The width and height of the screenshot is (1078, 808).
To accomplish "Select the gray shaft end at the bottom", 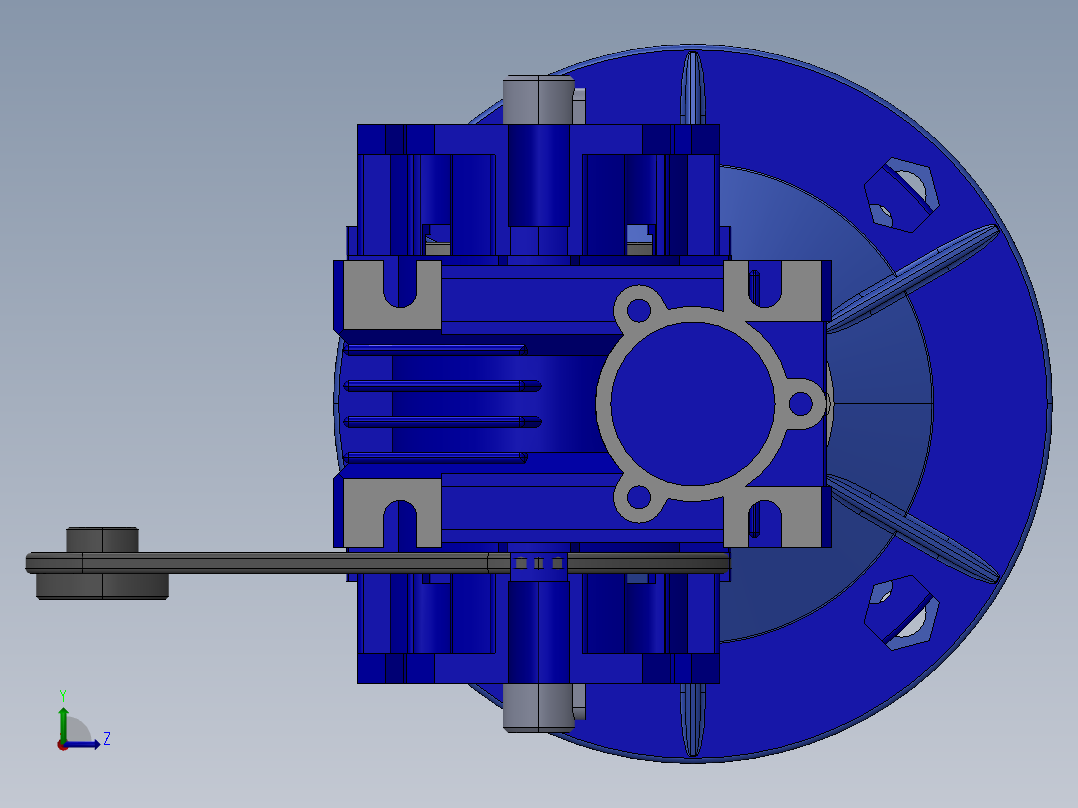I will pos(538,708).
